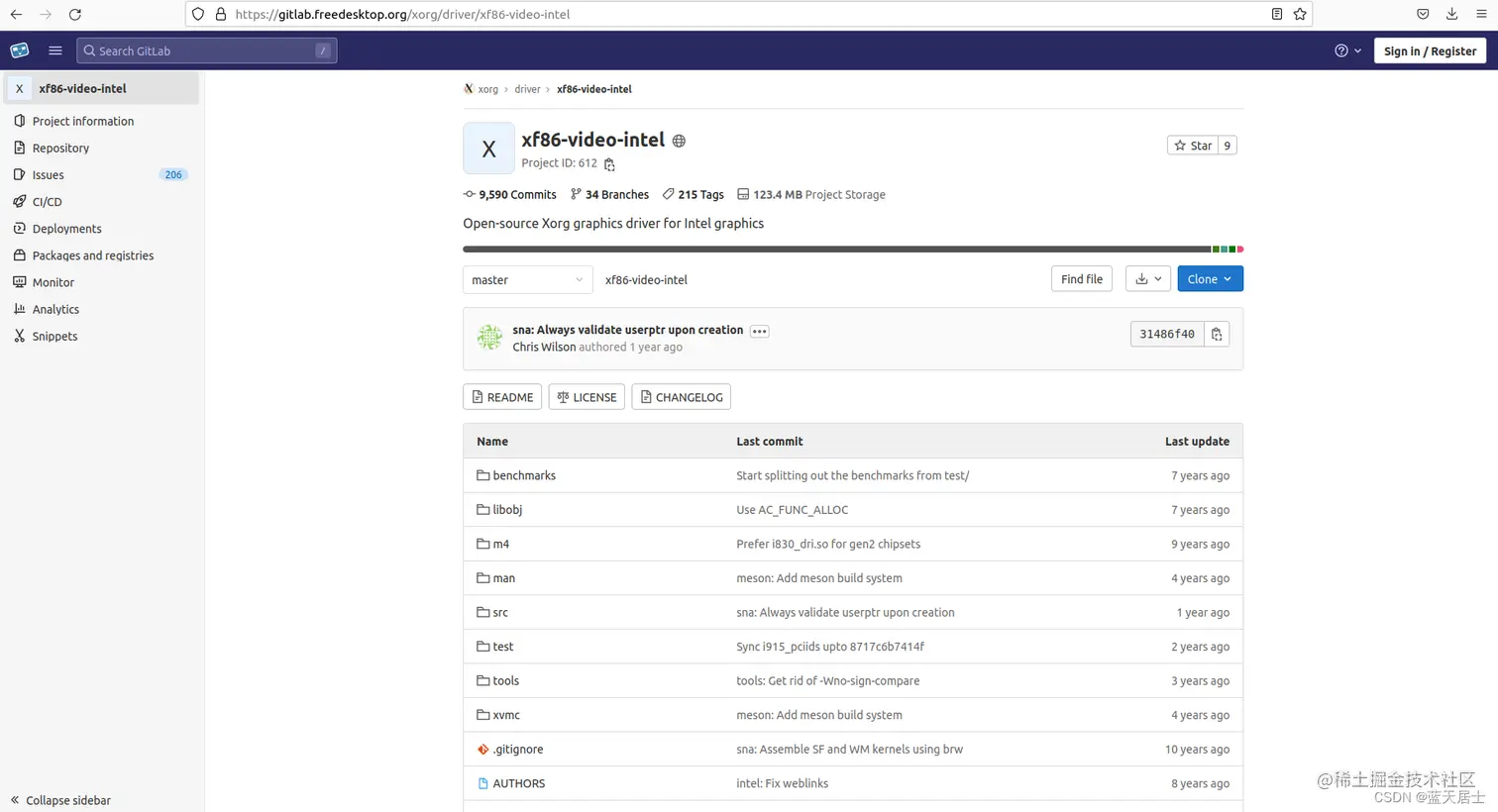Open man folder
Viewport: 1498px width, 812px height.
point(504,578)
